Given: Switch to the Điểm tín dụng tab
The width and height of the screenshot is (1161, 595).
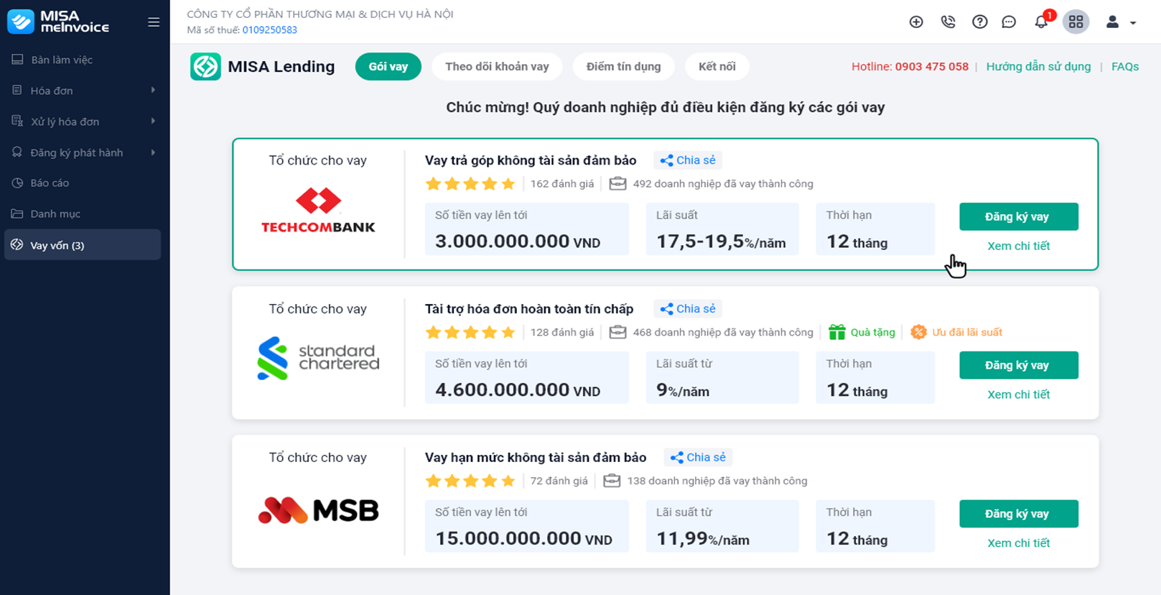Looking at the screenshot, I should click(624, 67).
